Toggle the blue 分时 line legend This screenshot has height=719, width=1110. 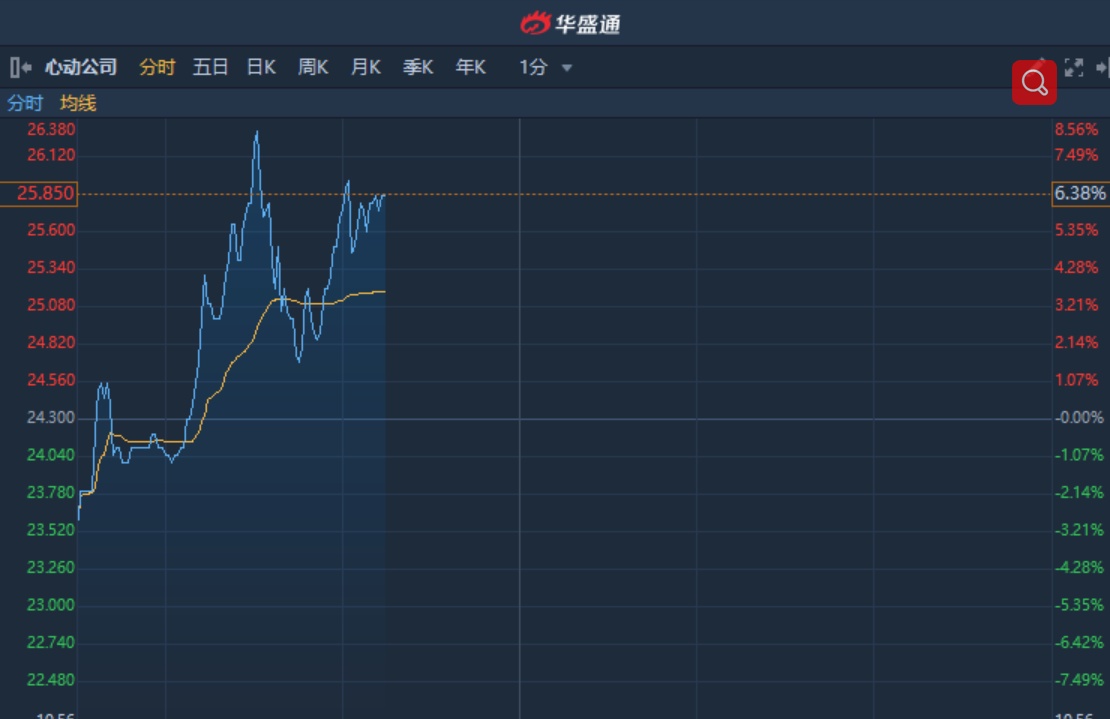(25, 103)
